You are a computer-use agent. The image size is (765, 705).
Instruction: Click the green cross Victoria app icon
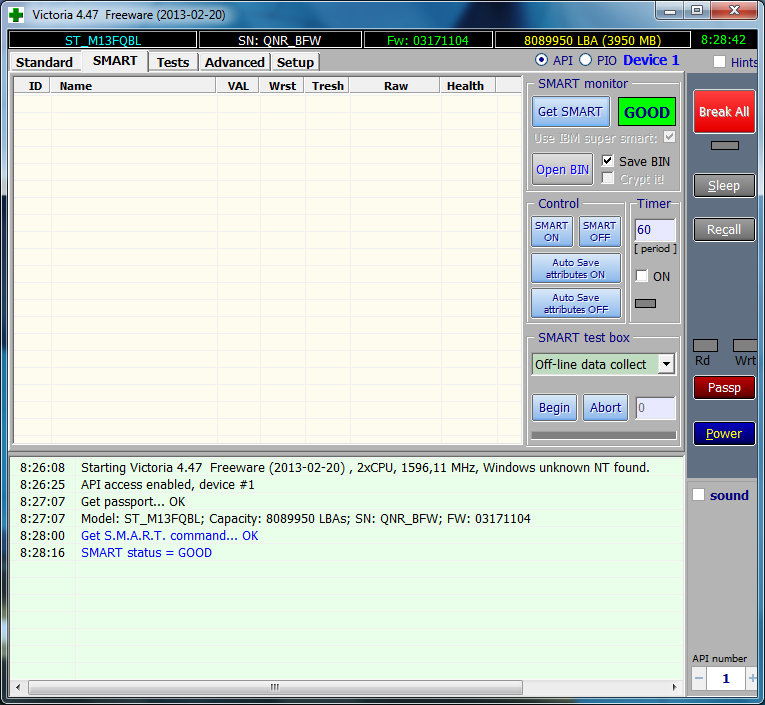click(16, 15)
